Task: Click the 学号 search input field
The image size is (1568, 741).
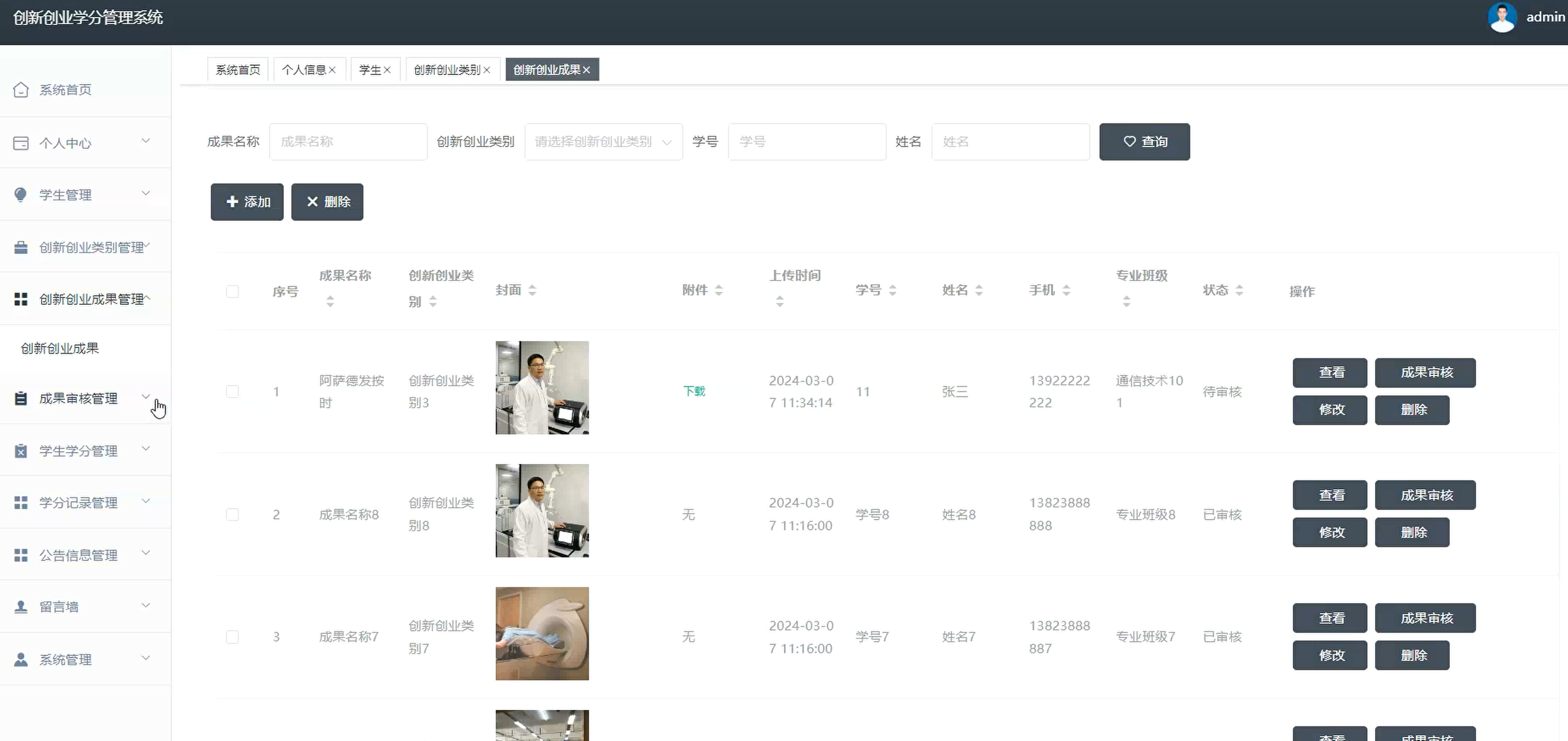Action: point(807,142)
